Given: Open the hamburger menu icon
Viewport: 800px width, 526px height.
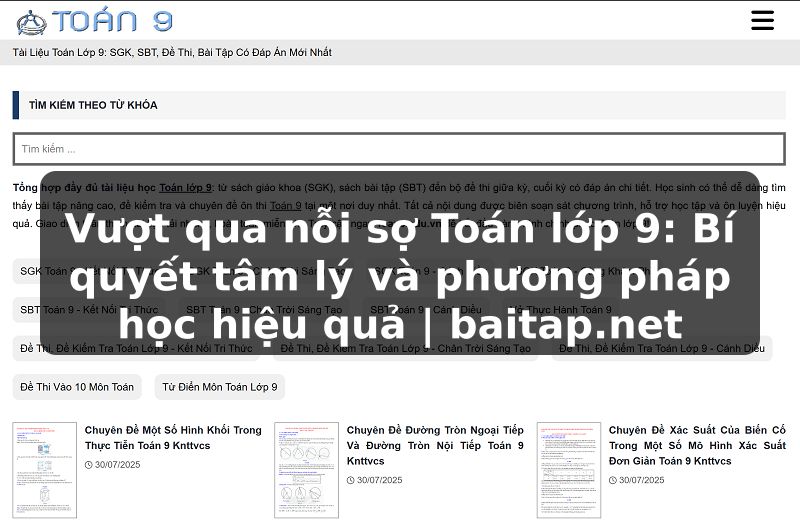Looking at the screenshot, I should (x=762, y=20).
